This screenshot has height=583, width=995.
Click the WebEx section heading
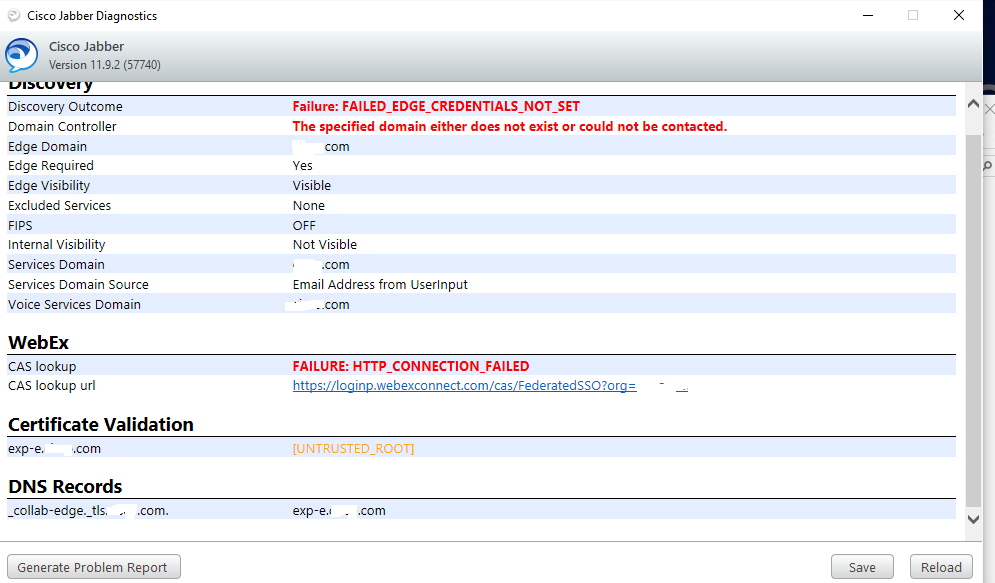[x=39, y=343]
